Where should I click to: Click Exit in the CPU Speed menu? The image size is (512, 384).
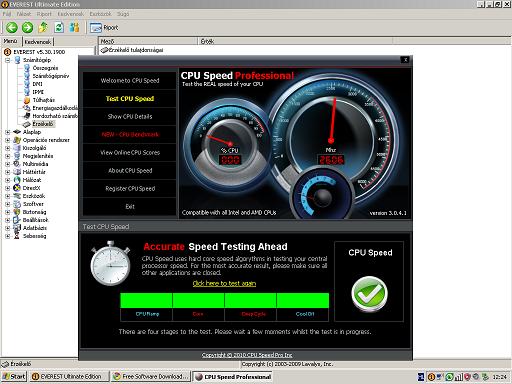(x=130, y=207)
